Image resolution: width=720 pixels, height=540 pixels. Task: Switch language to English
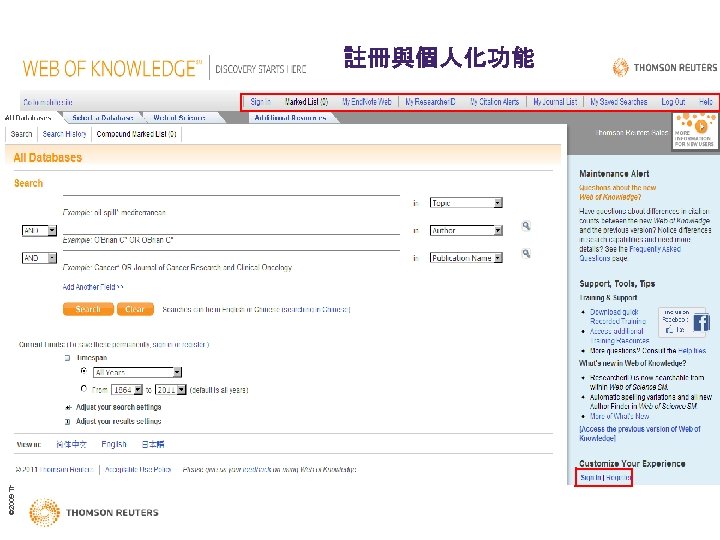coord(114,444)
